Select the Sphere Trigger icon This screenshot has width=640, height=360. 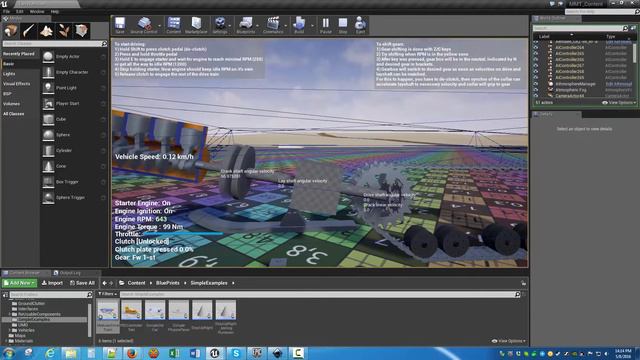tap(48, 198)
